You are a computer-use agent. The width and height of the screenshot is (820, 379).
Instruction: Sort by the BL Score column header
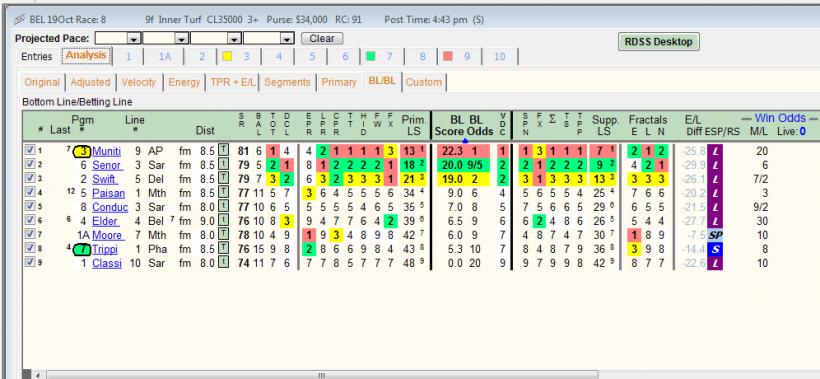(450, 125)
